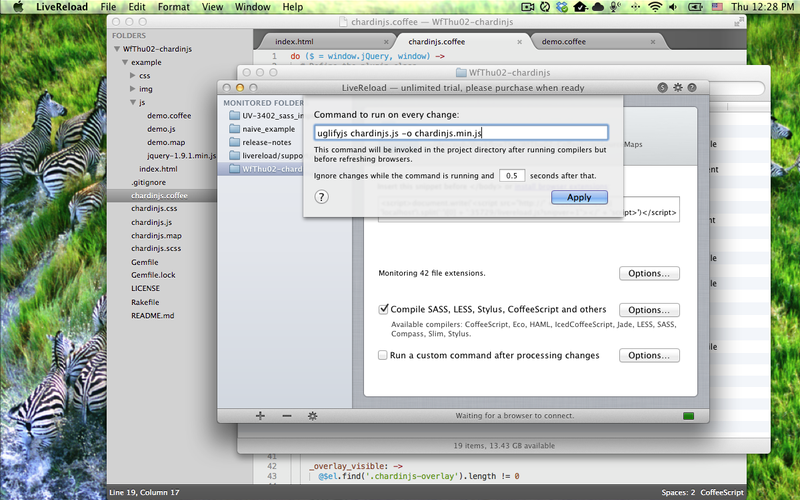Image resolution: width=800 pixels, height=500 pixels.
Task: Close the index.html tab
Action: click(386, 42)
